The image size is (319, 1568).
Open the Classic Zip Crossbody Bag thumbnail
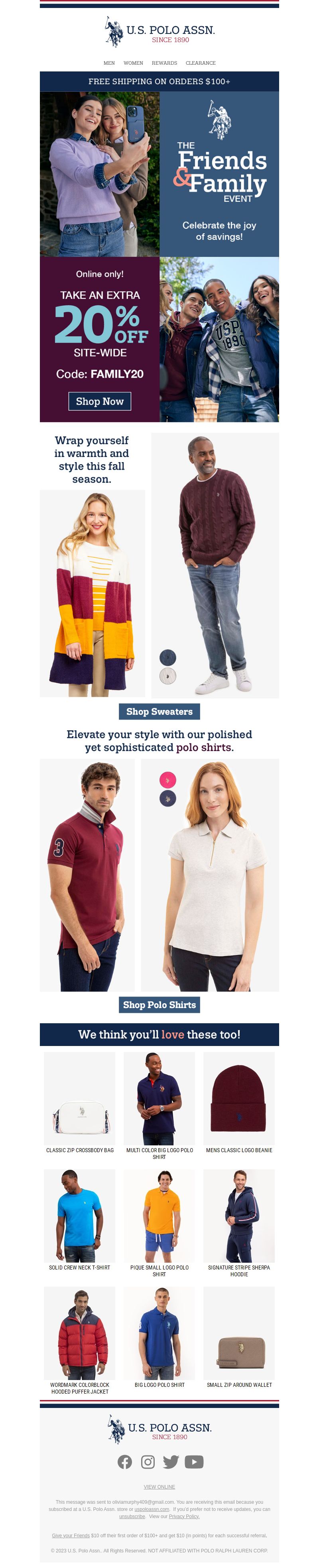coord(80,1099)
